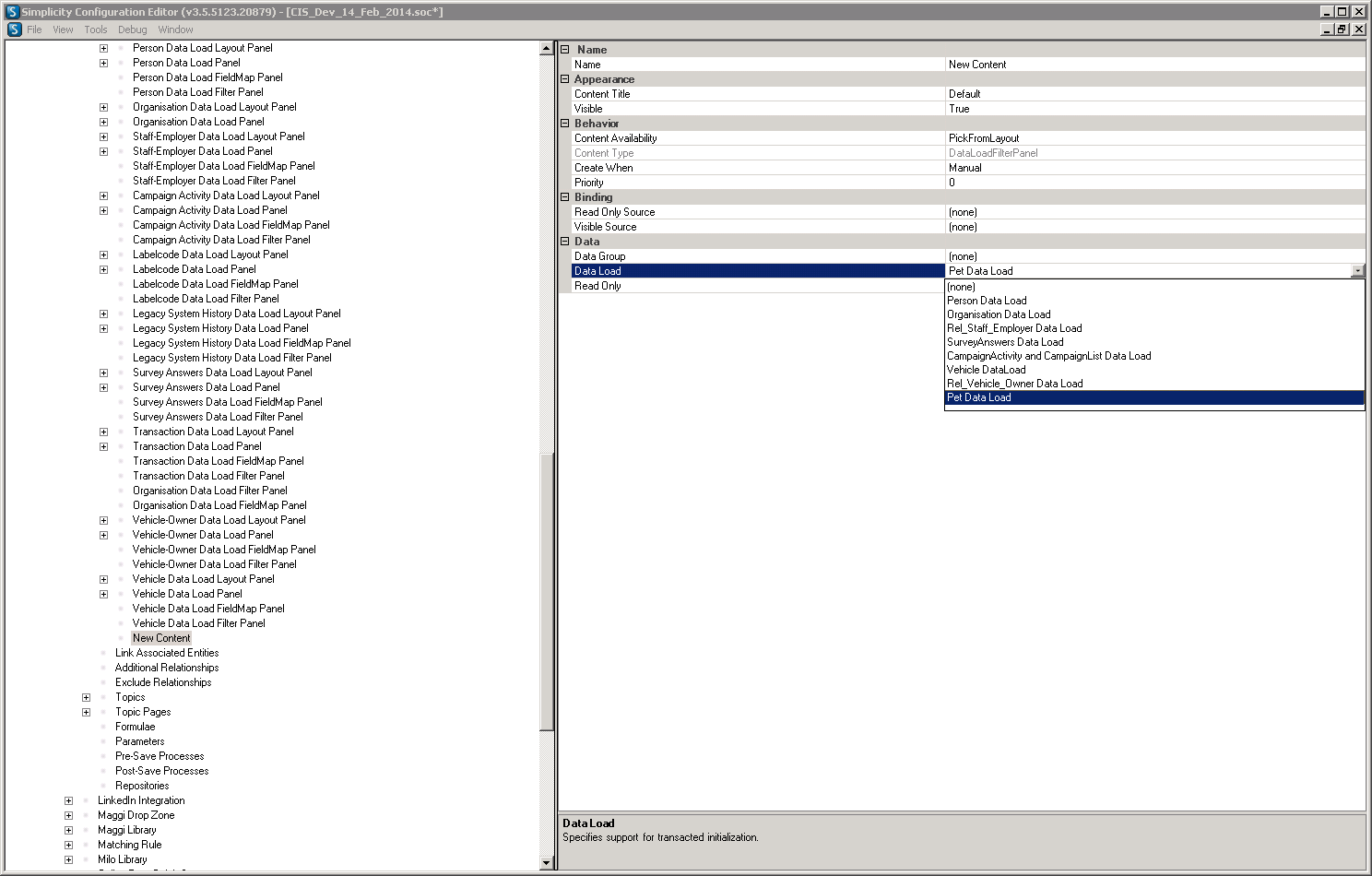
Task: Click the Name property value New Content
Action: pos(1155,65)
